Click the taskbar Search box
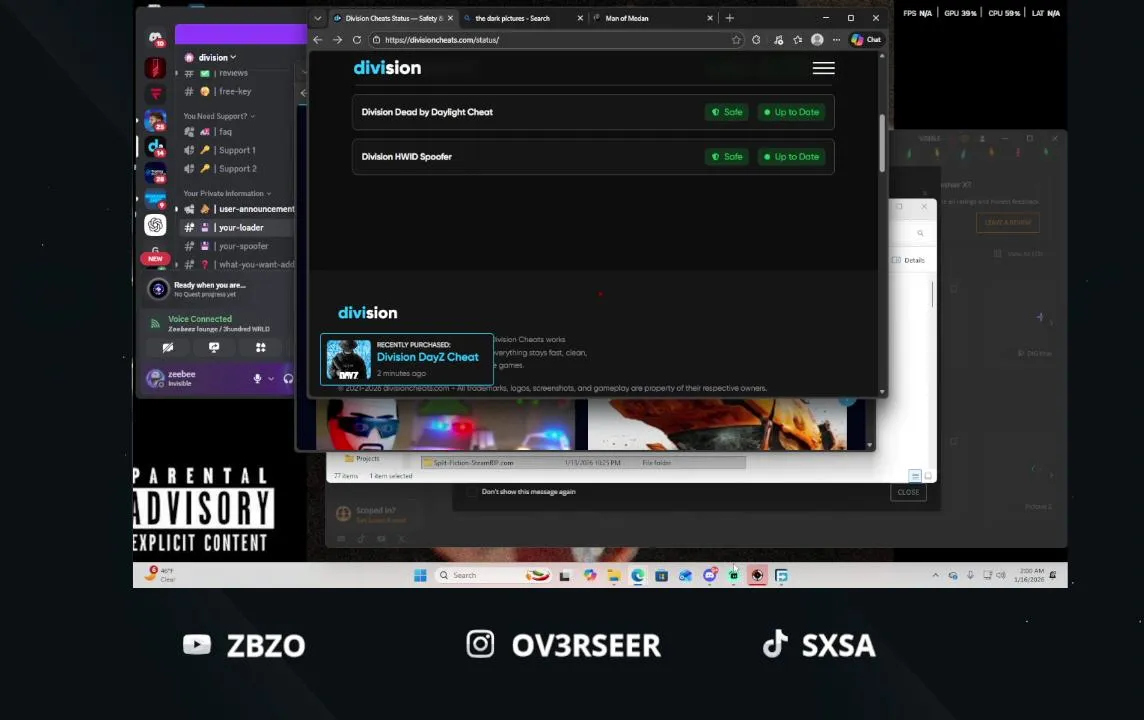The width and height of the screenshot is (1144, 720). [x=492, y=576]
